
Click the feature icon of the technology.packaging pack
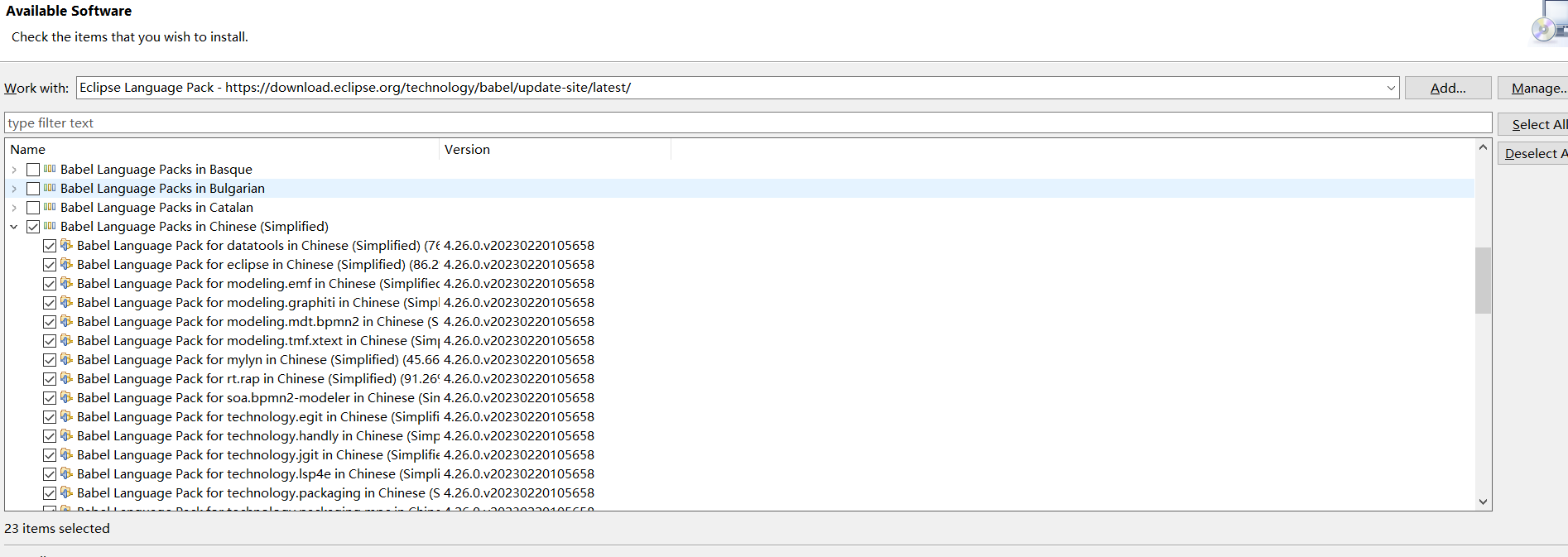tap(66, 492)
